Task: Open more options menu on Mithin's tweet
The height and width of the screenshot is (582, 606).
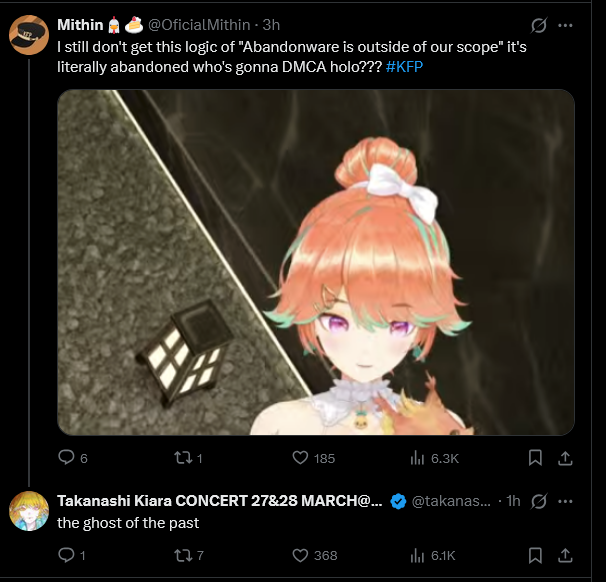Action: click(x=565, y=26)
